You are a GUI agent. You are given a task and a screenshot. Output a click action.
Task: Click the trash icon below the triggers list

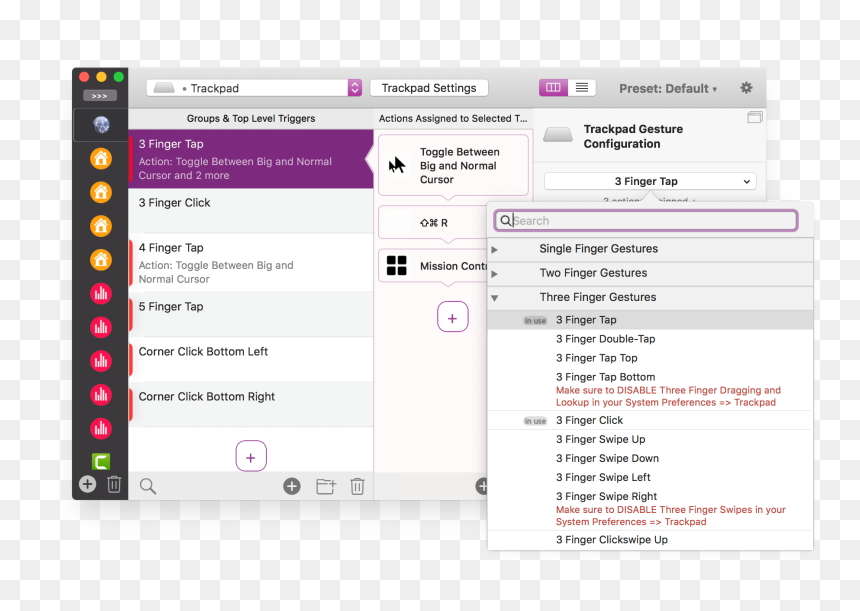pos(357,486)
